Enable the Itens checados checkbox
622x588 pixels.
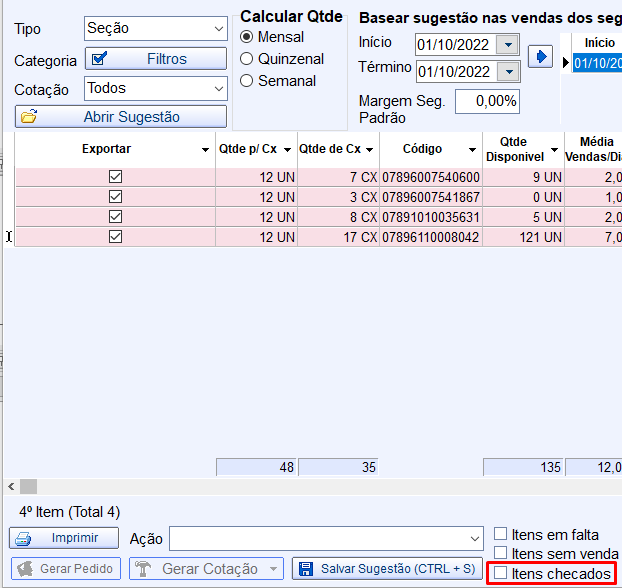pyautogui.click(x=501, y=574)
